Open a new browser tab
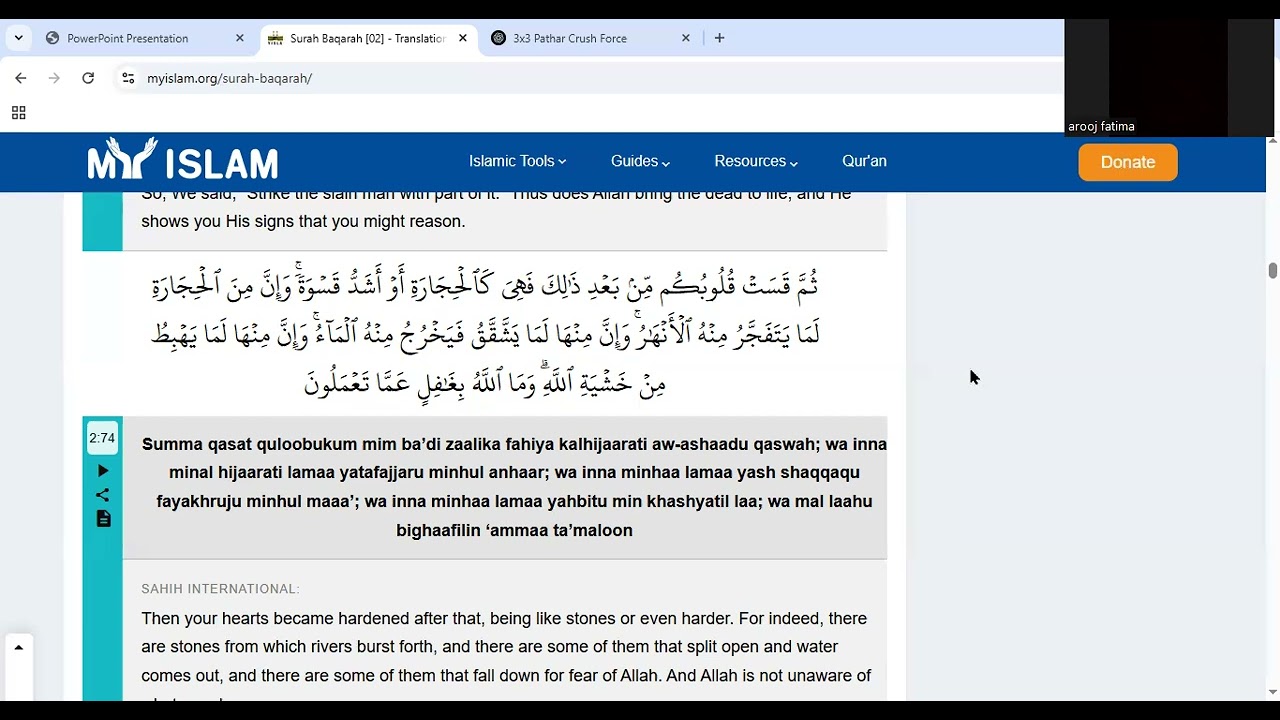 tap(719, 38)
